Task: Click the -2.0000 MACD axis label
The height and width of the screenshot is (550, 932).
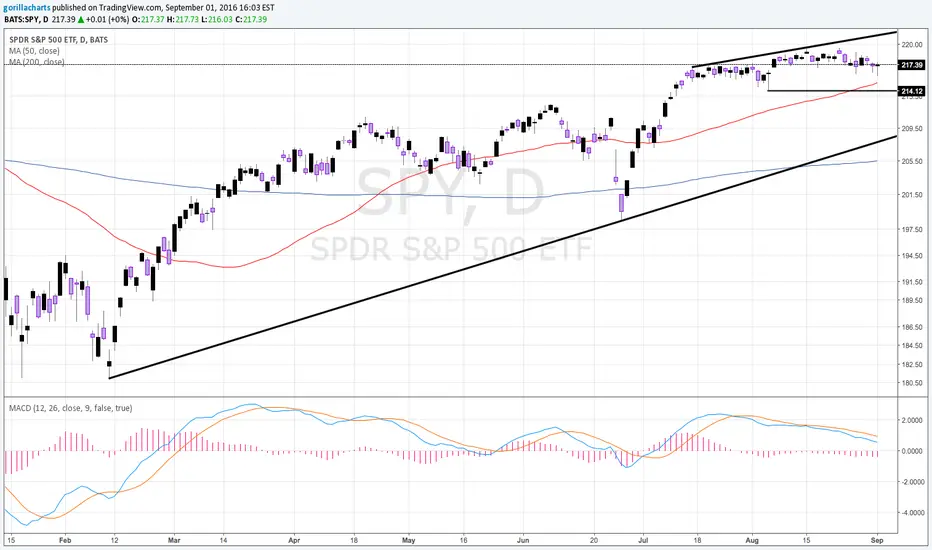Action: pos(911,482)
